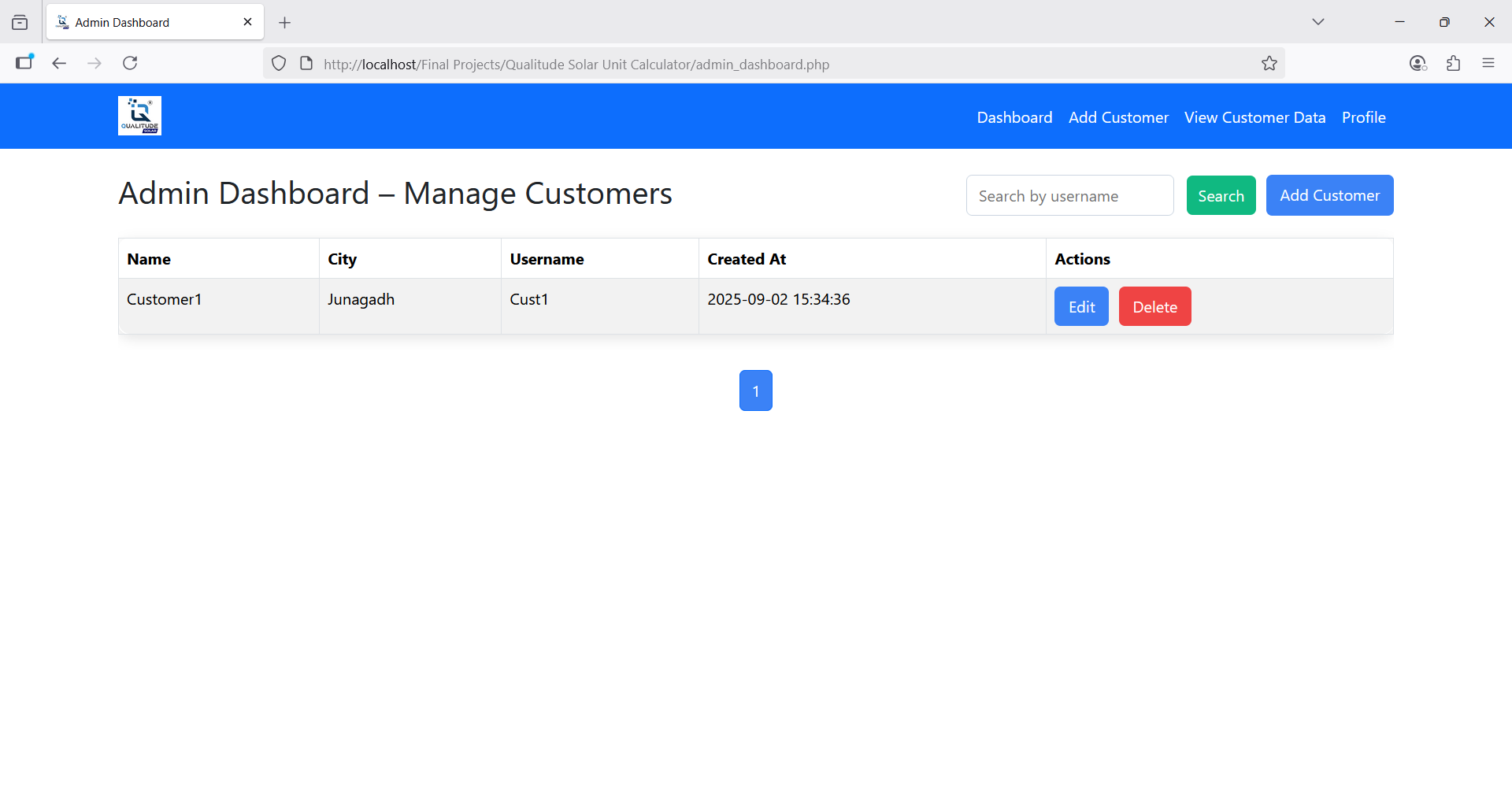Open the Dashboard nav link

tap(1014, 117)
